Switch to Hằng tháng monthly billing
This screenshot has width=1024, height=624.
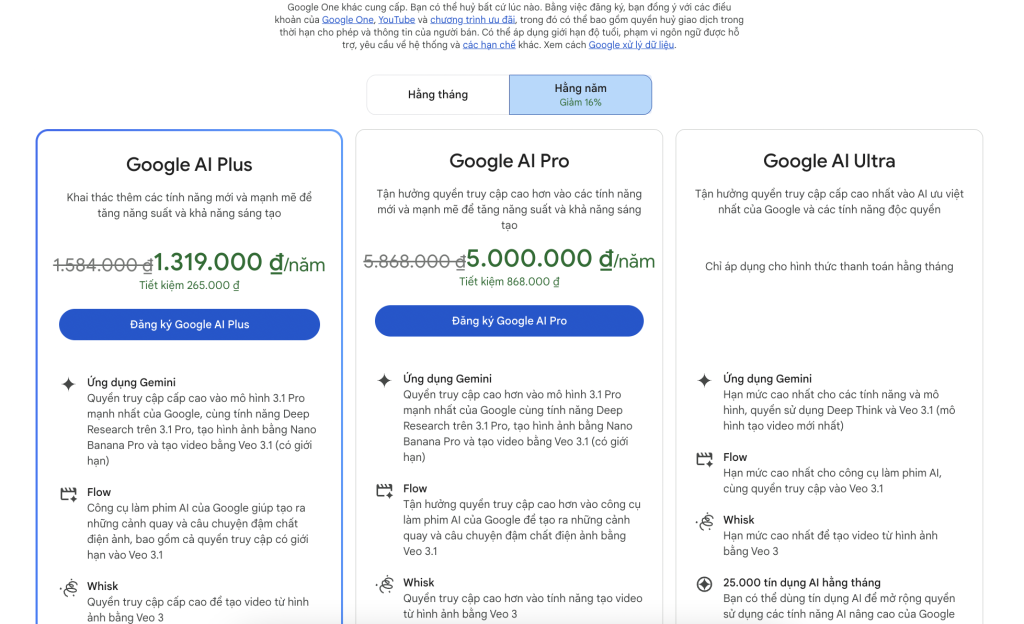437,95
